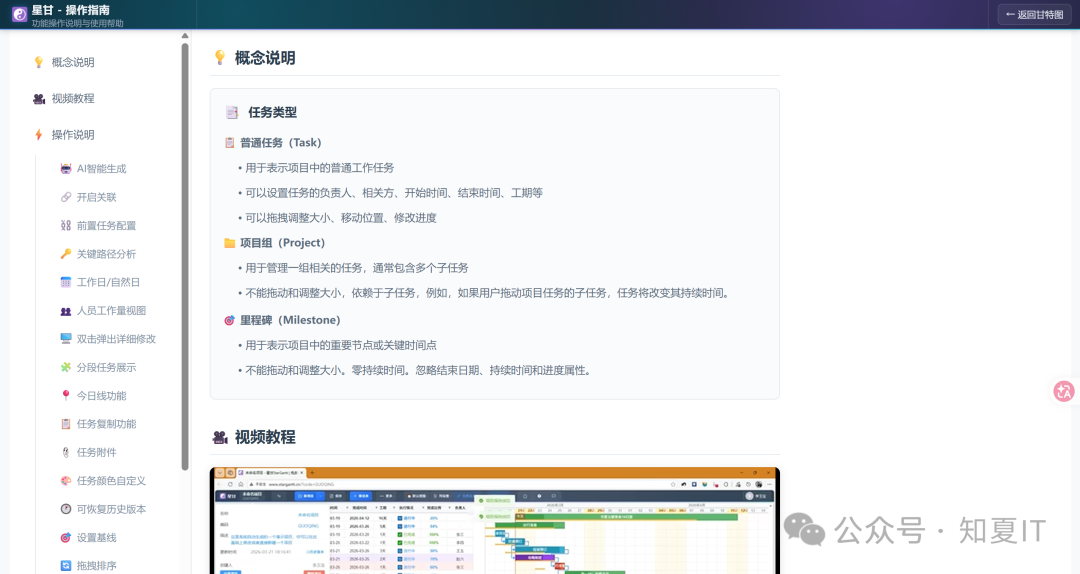Click the palette icon next to 任务颜色自定义

pos(65,481)
